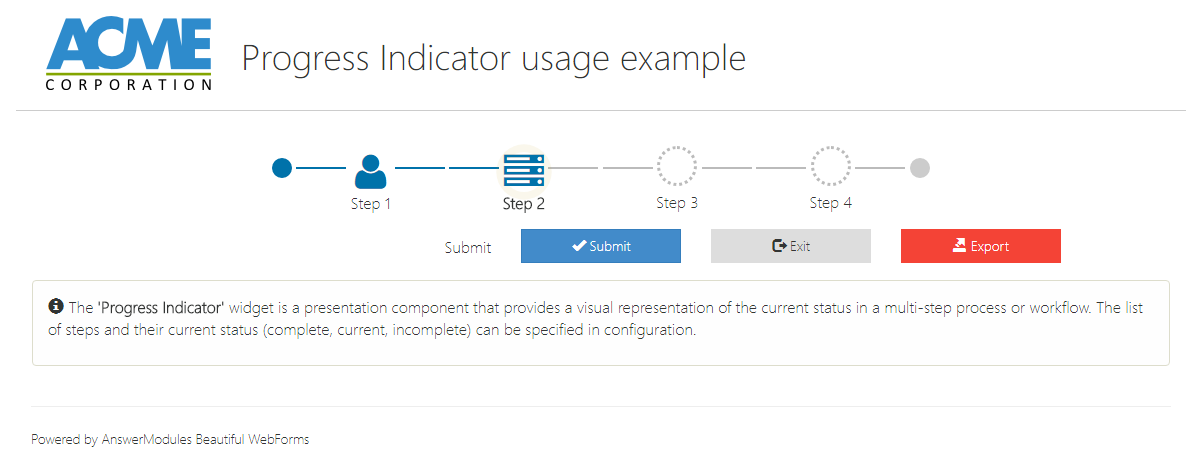The width and height of the screenshot is (1202, 456).
Task: Select the Step 3 dotted circle
Action: pos(677,168)
